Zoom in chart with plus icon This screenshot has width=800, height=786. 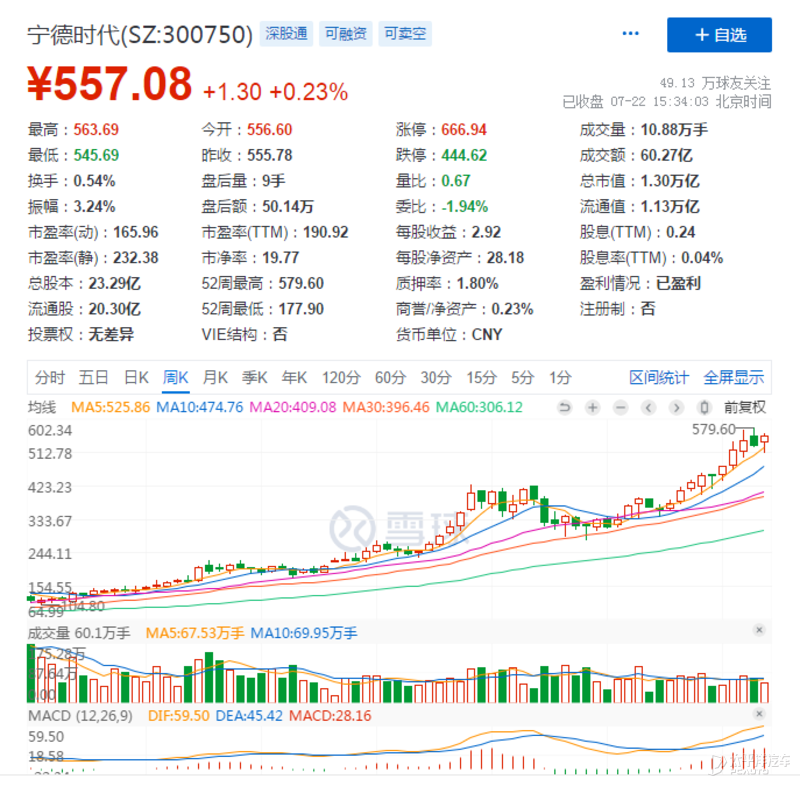click(x=592, y=408)
